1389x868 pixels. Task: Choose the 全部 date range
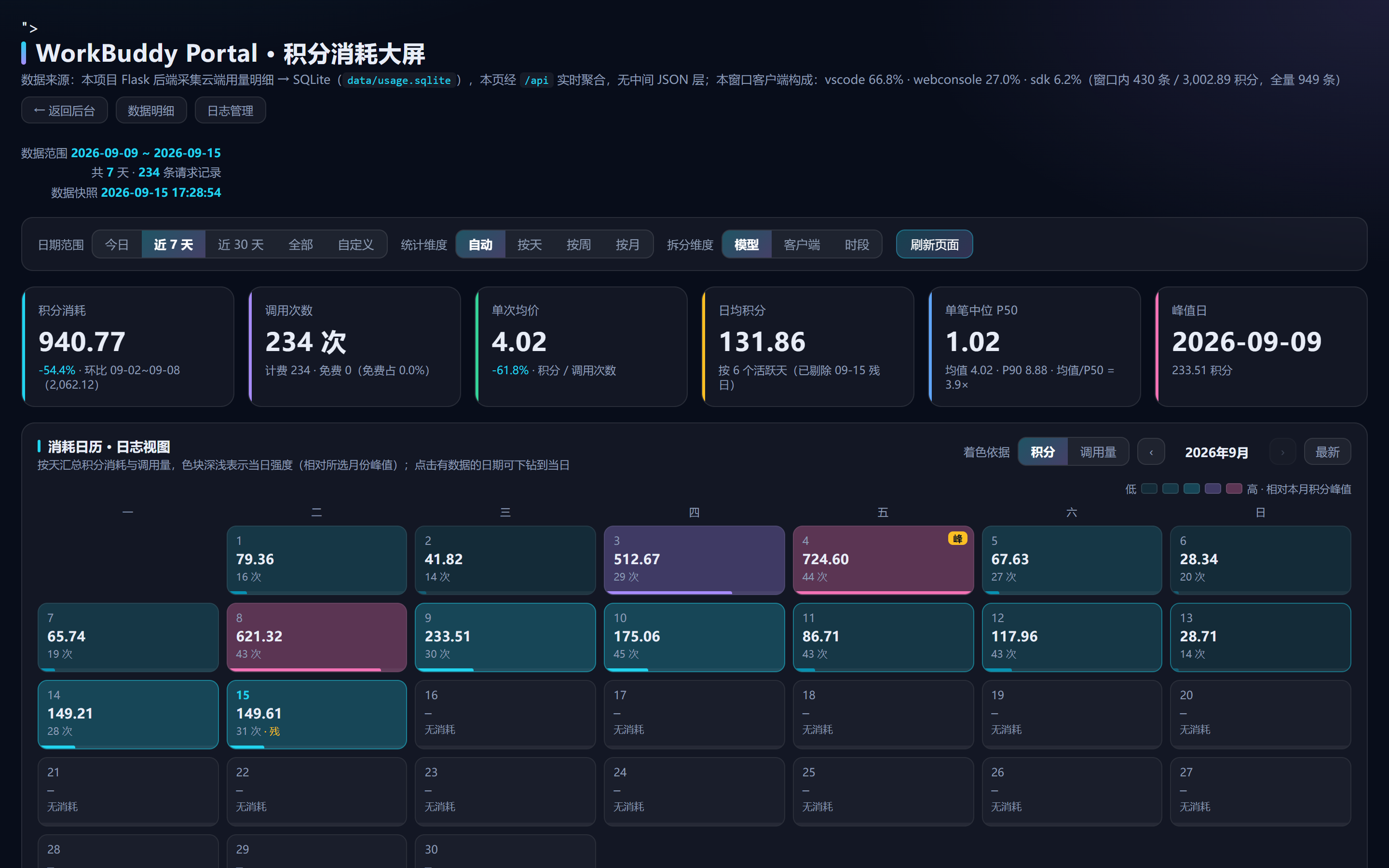[300, 244]
